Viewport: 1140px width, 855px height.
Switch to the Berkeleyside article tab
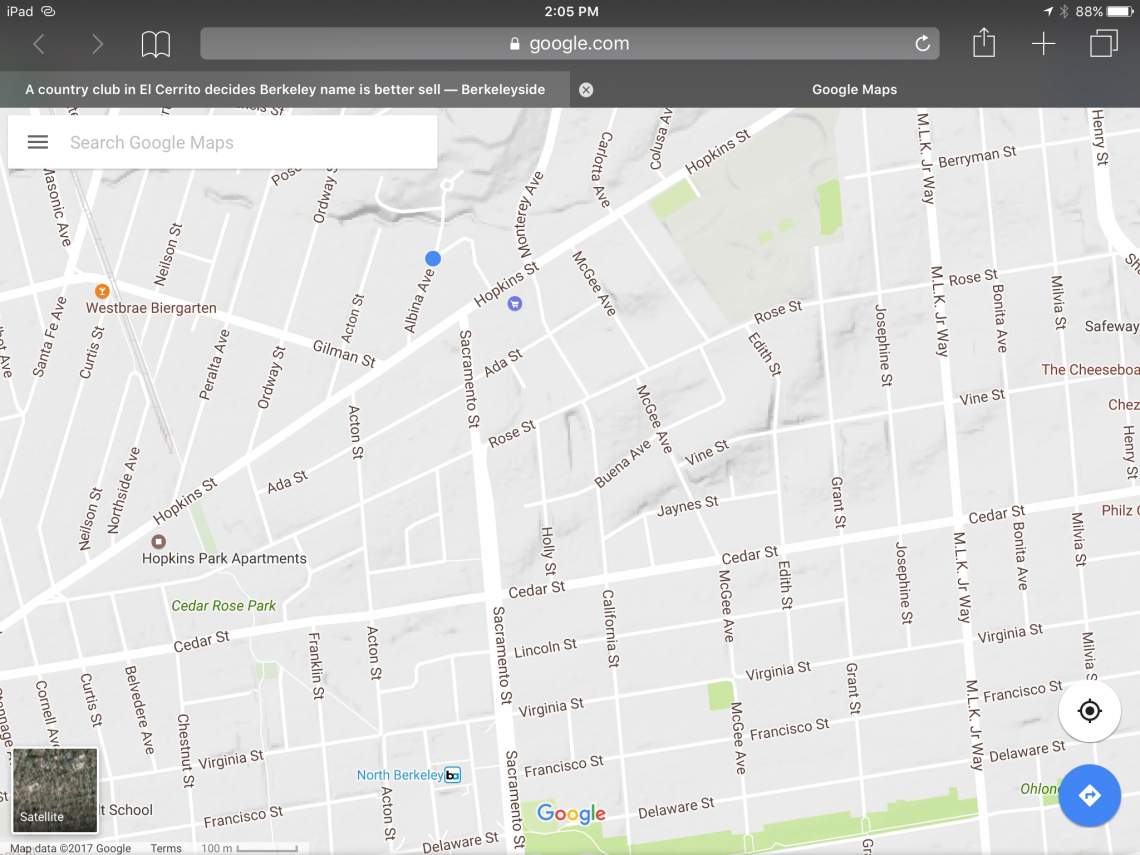[x=285, y=89]
